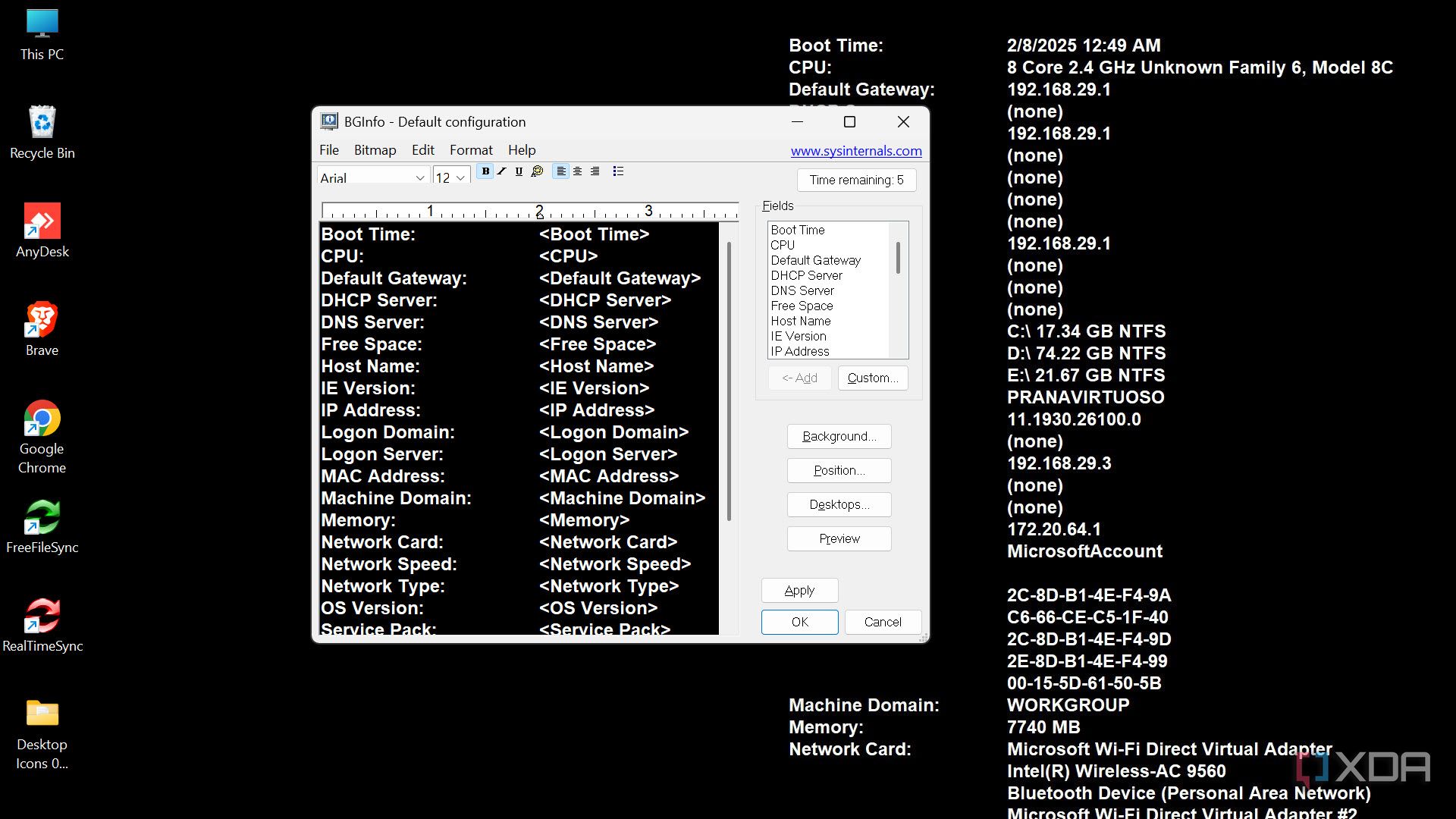Click the BGInfo title bar app icon
Viewport: 1456px width, 819px height.
[329, 121]
